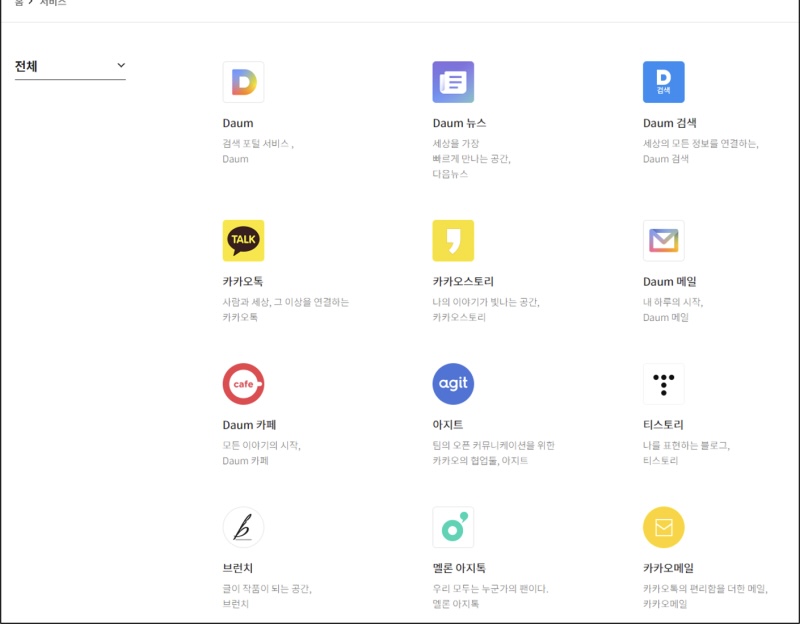
Task: Open the 멜론 아지톡 title link
Action: (459, 568)
